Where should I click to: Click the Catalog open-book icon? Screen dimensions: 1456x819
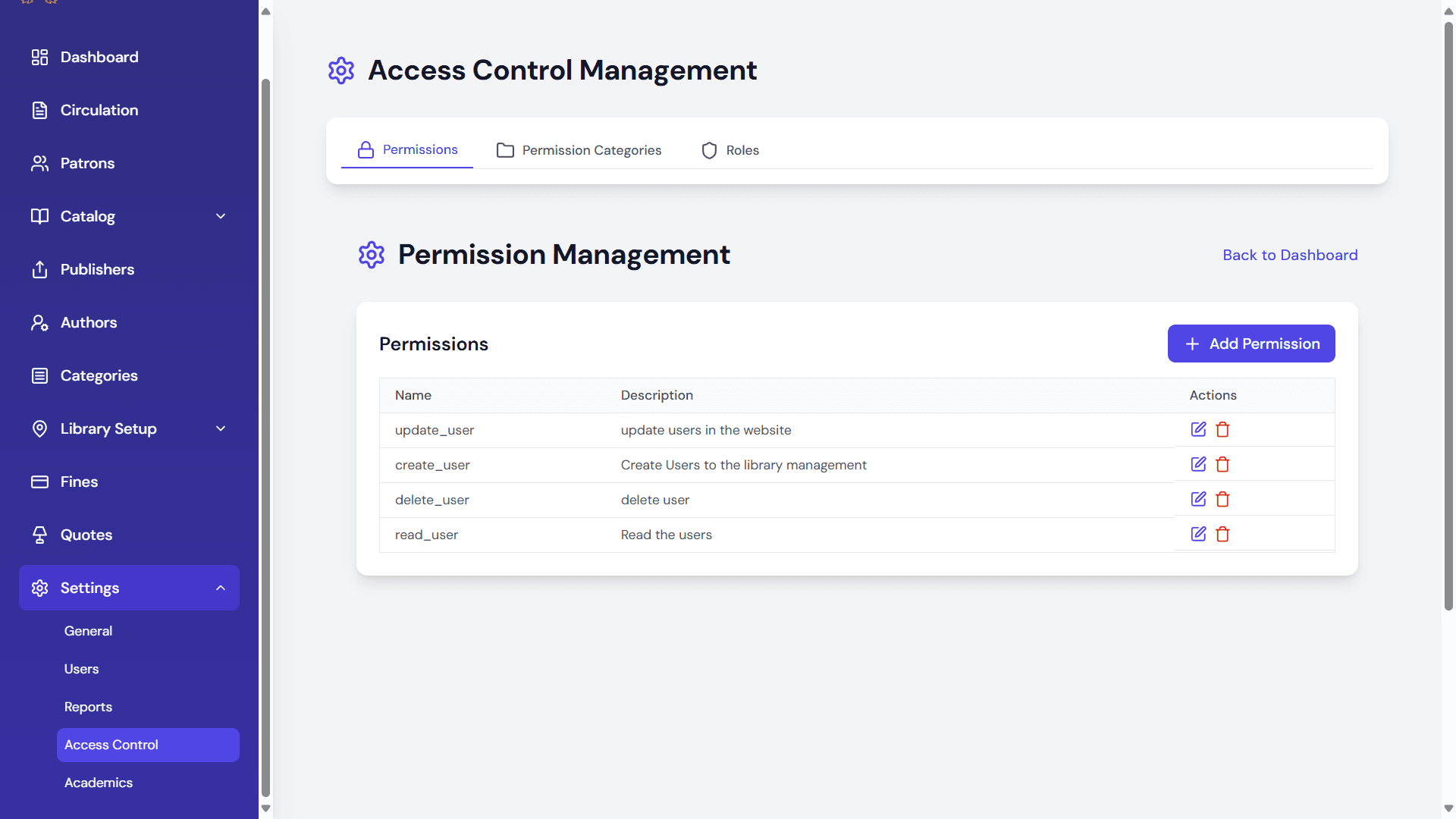[39, 217]
